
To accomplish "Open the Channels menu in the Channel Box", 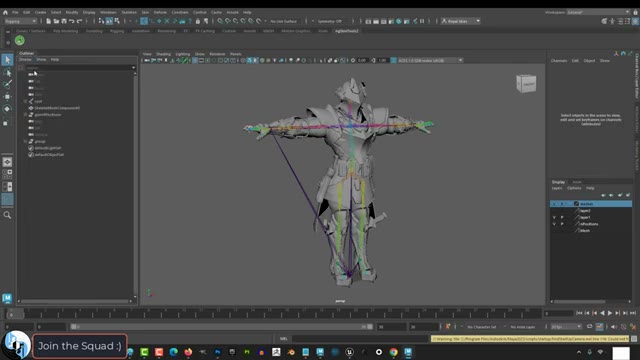I will point(559,60).
